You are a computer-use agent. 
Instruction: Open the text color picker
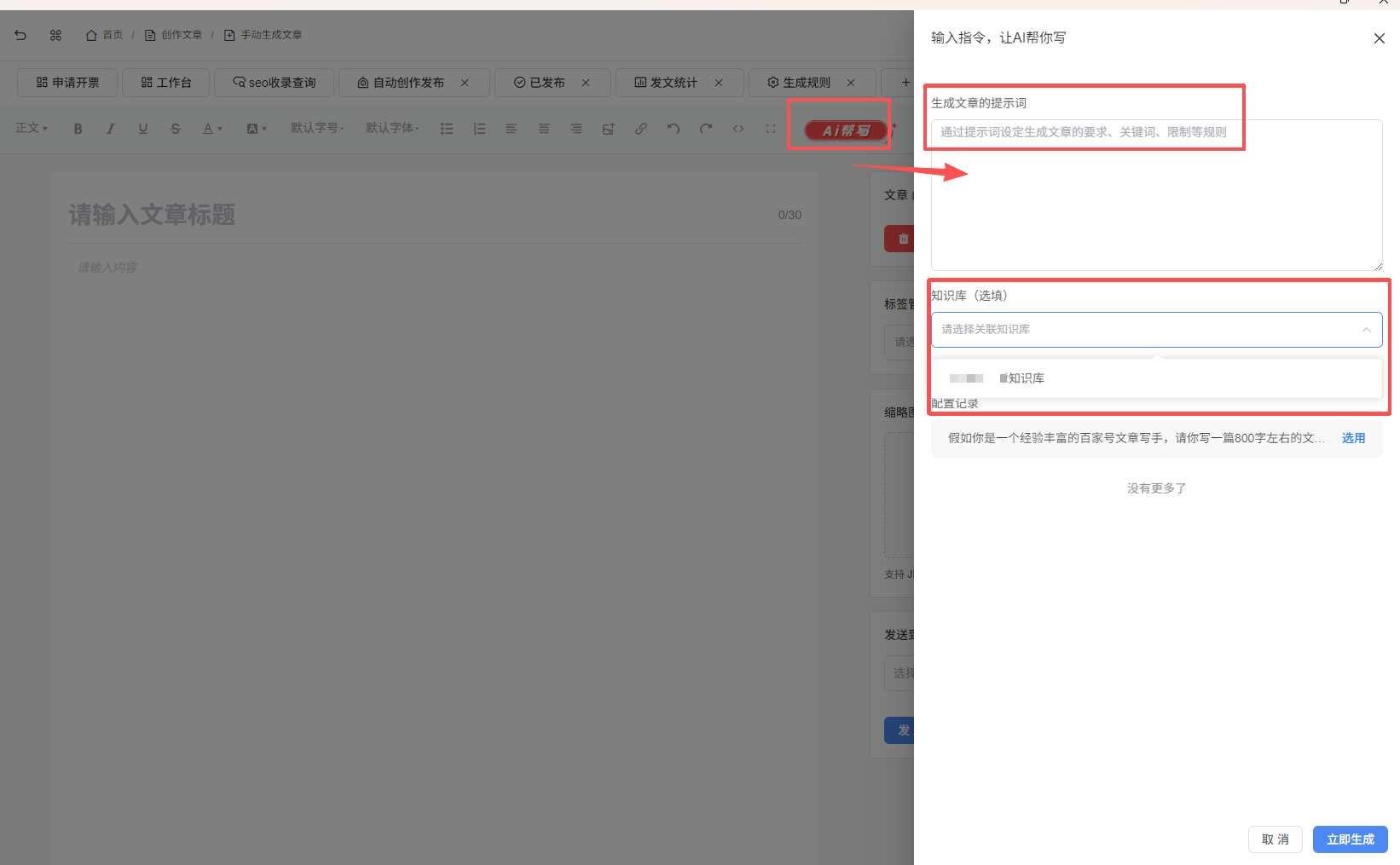pos(211,129)
